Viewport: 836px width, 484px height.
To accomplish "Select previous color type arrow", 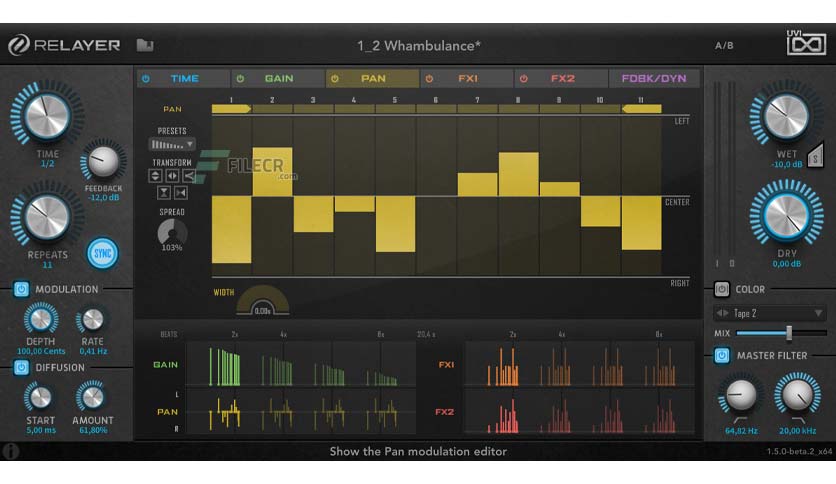I will click(719, 313).
